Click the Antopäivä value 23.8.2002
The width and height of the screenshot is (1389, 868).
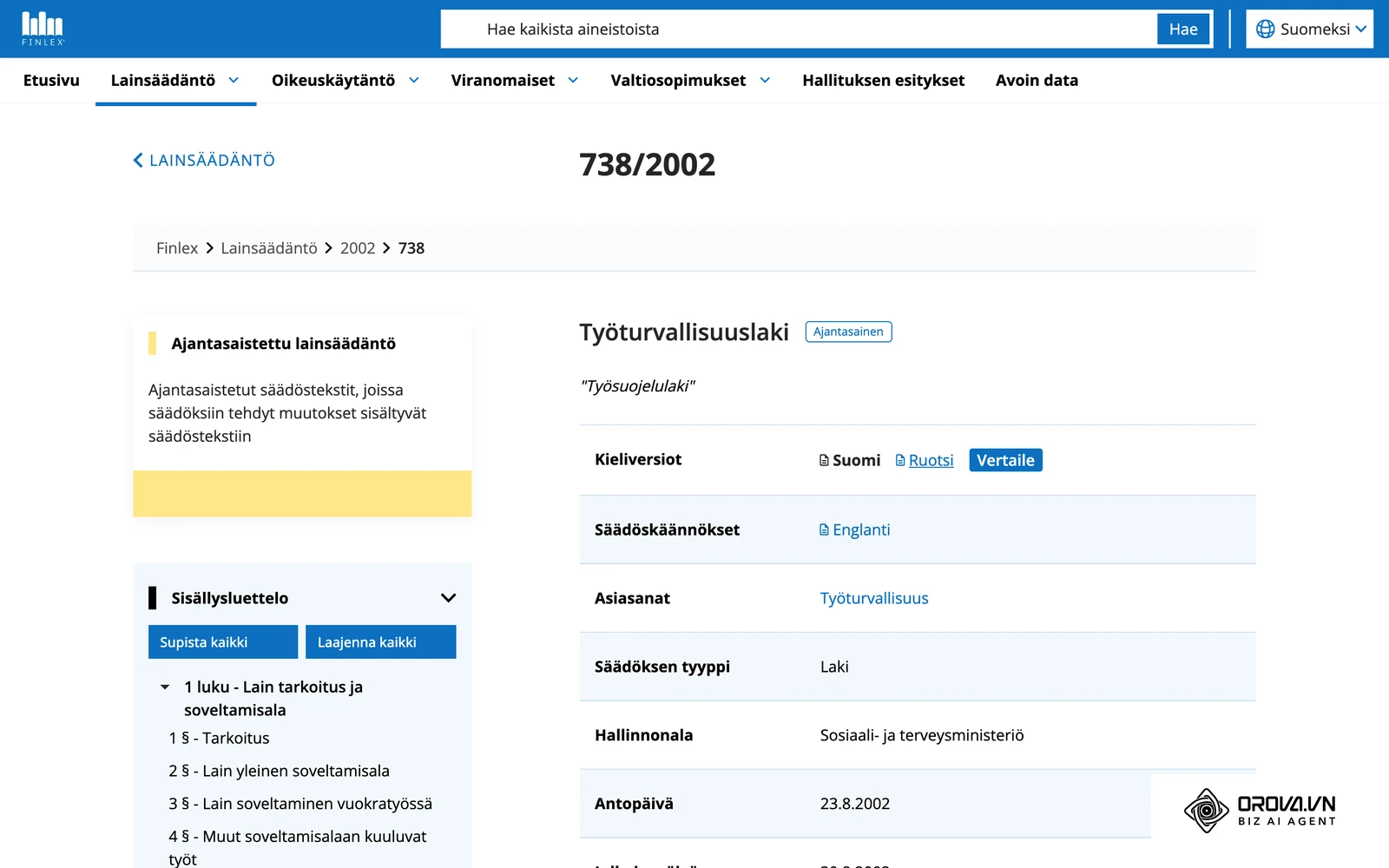coord(855,804)
